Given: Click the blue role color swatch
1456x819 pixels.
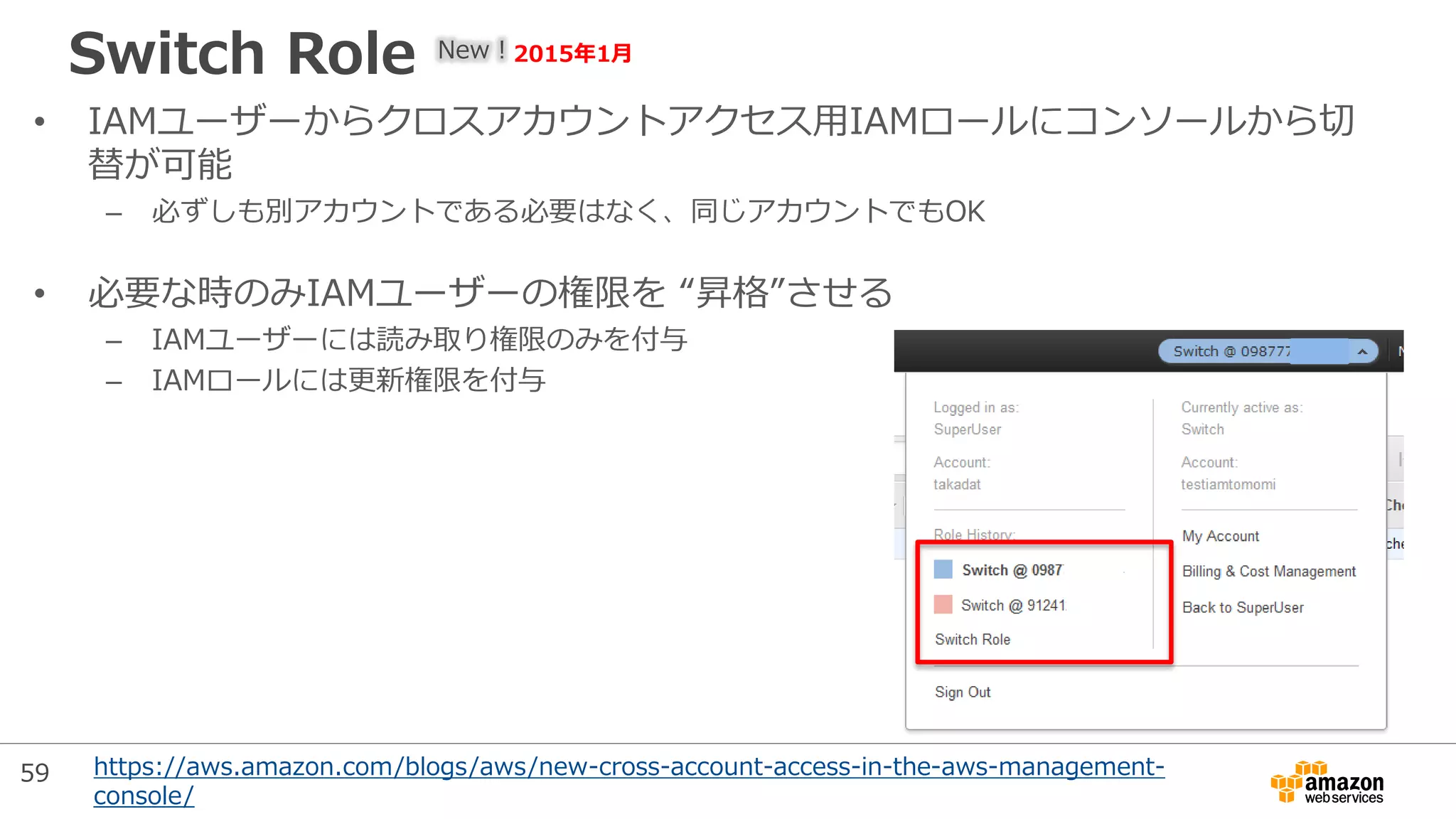Looking at the screenshot, I should coord(943,569).
